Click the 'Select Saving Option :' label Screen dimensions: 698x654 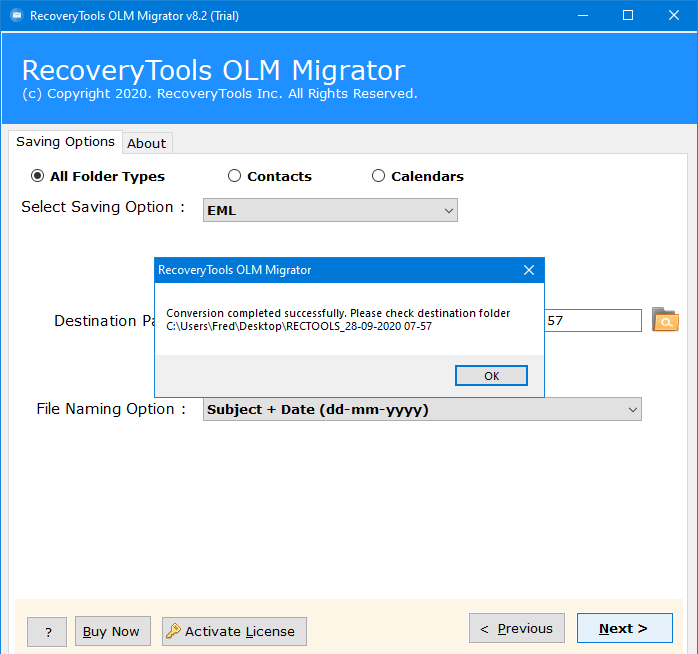(x=103, y=207)
